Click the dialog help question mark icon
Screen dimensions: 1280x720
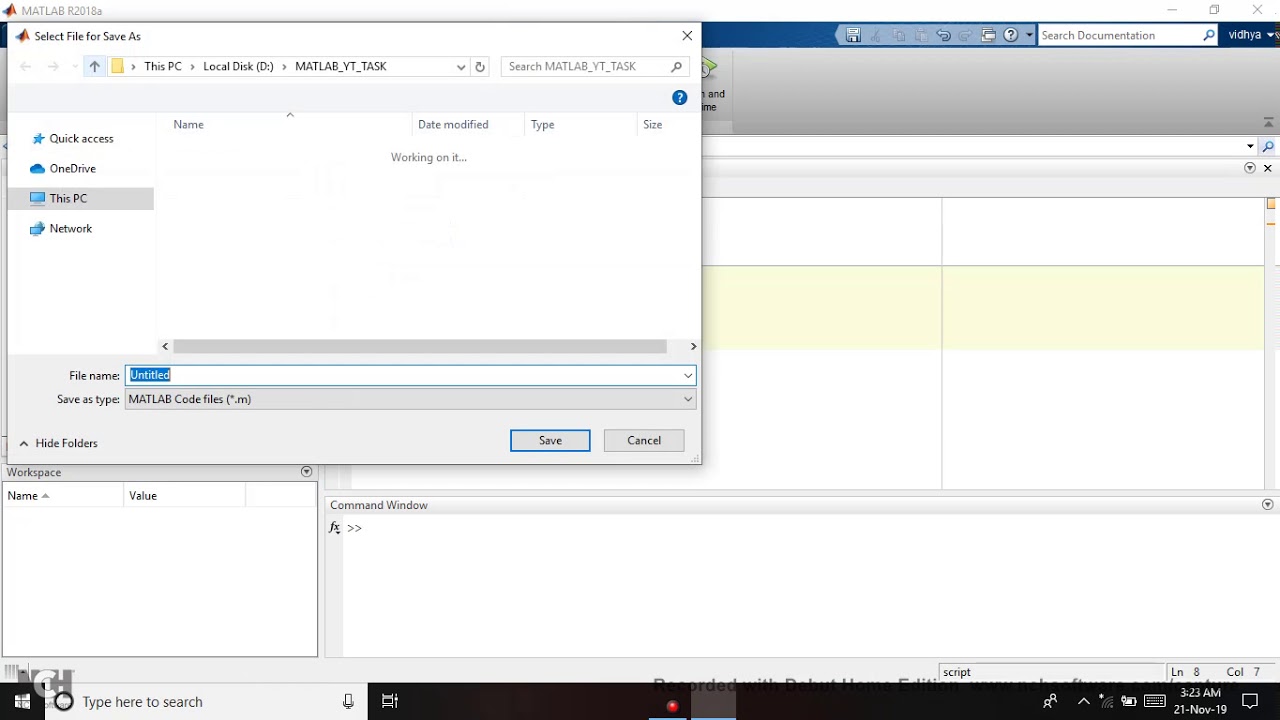click(x=680, y=97)
